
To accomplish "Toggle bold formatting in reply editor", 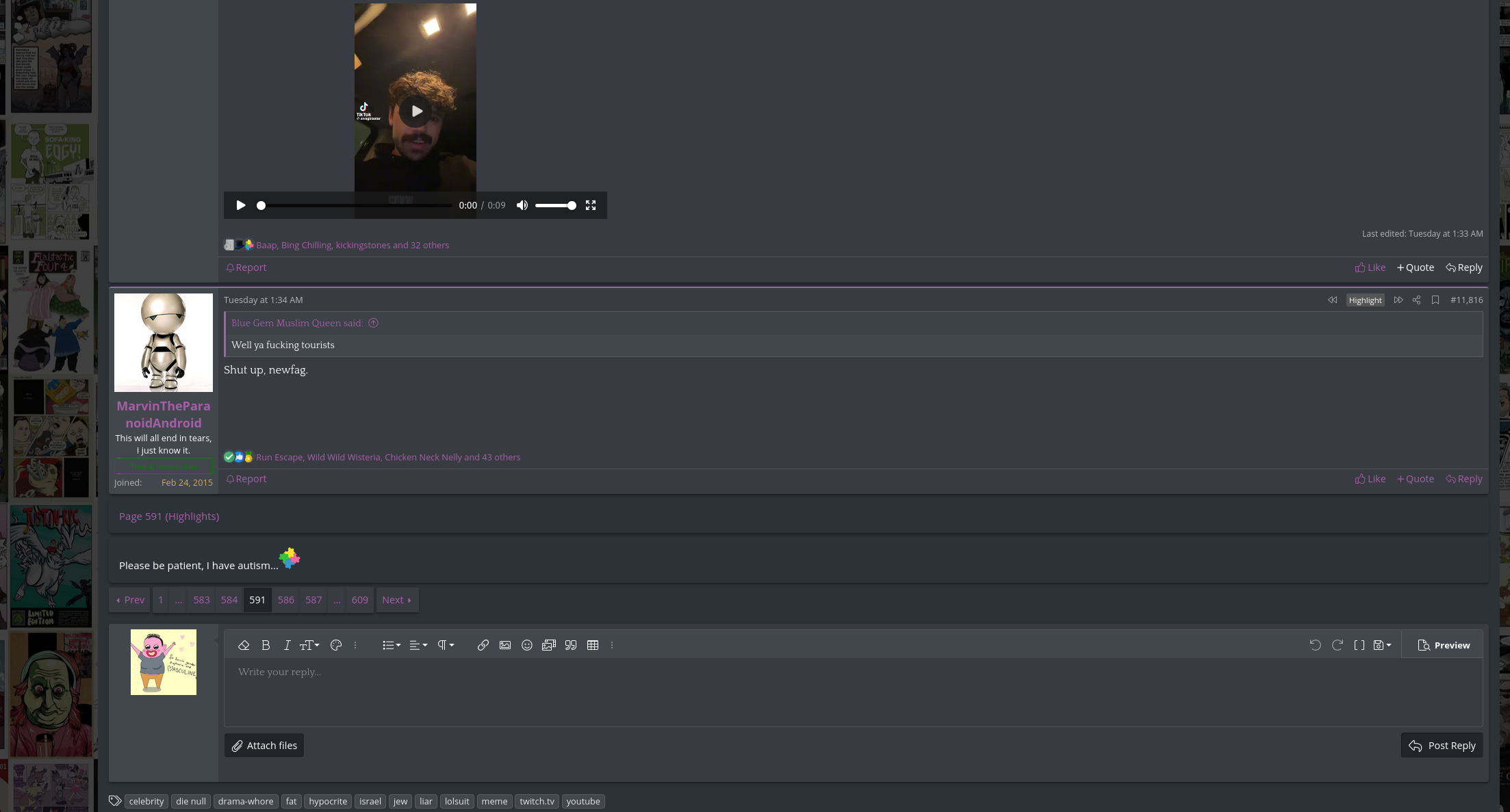I will (266, 645).
